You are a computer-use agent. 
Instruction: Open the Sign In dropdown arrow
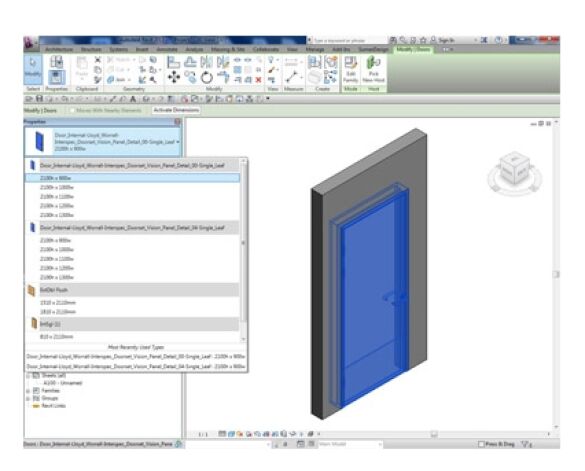(x=476, y=40)
